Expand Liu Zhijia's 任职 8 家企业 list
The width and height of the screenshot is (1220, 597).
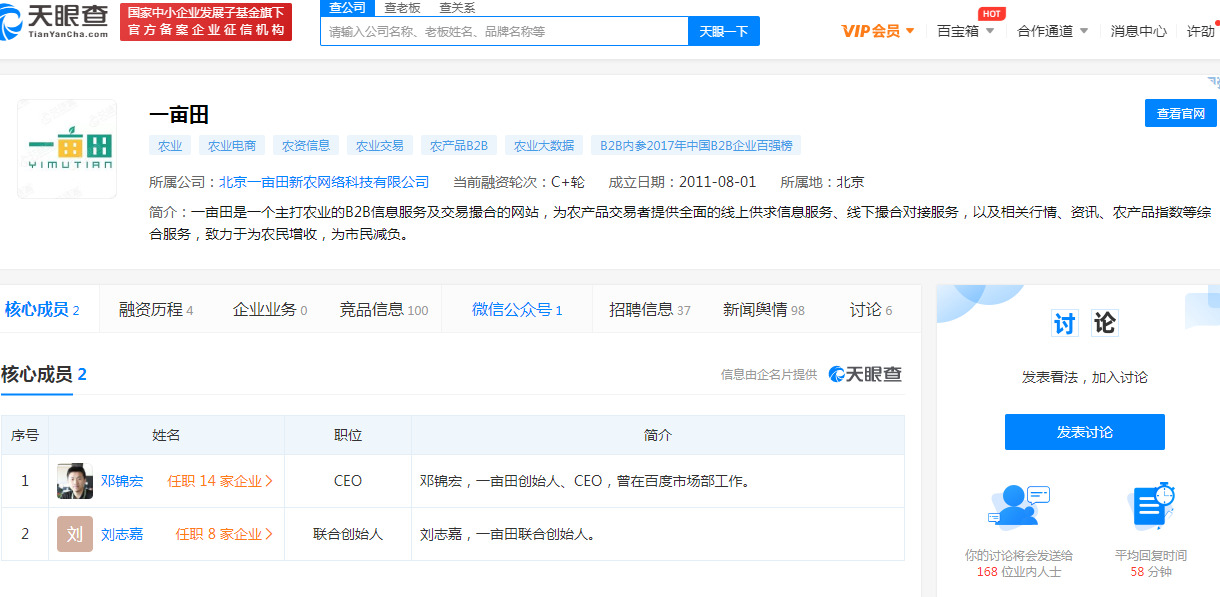click(224, 534)
